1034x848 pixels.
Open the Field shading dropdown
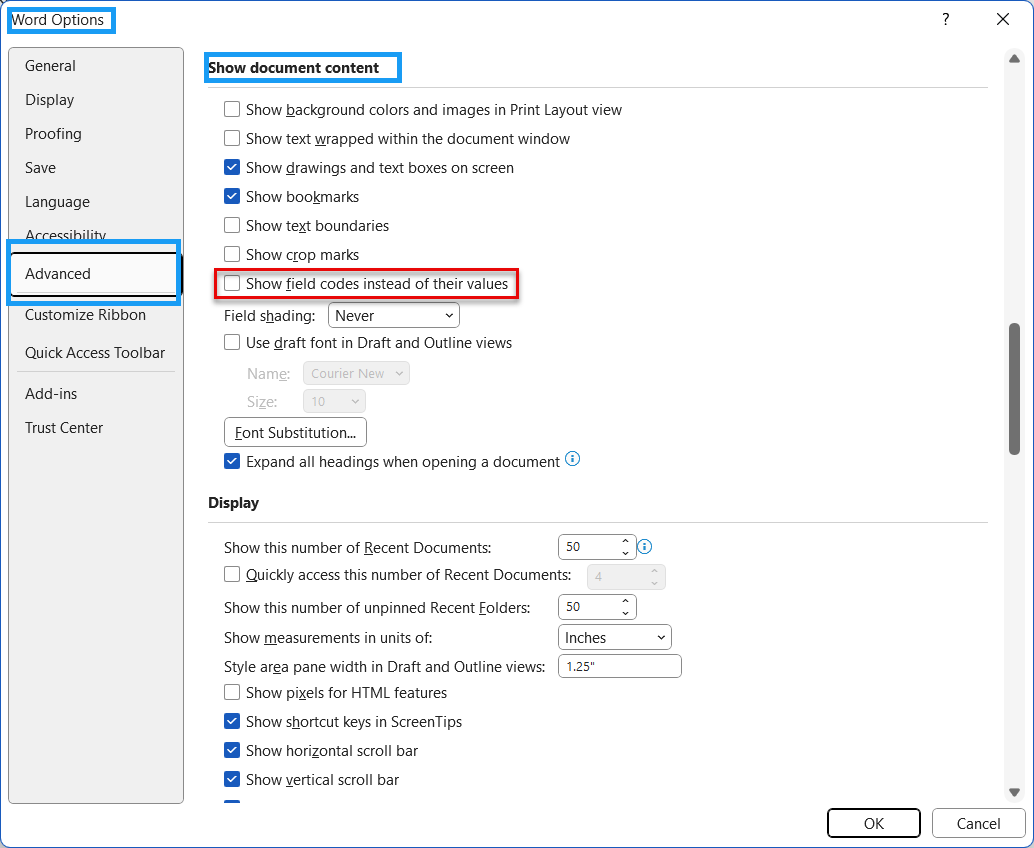point(394,316)
